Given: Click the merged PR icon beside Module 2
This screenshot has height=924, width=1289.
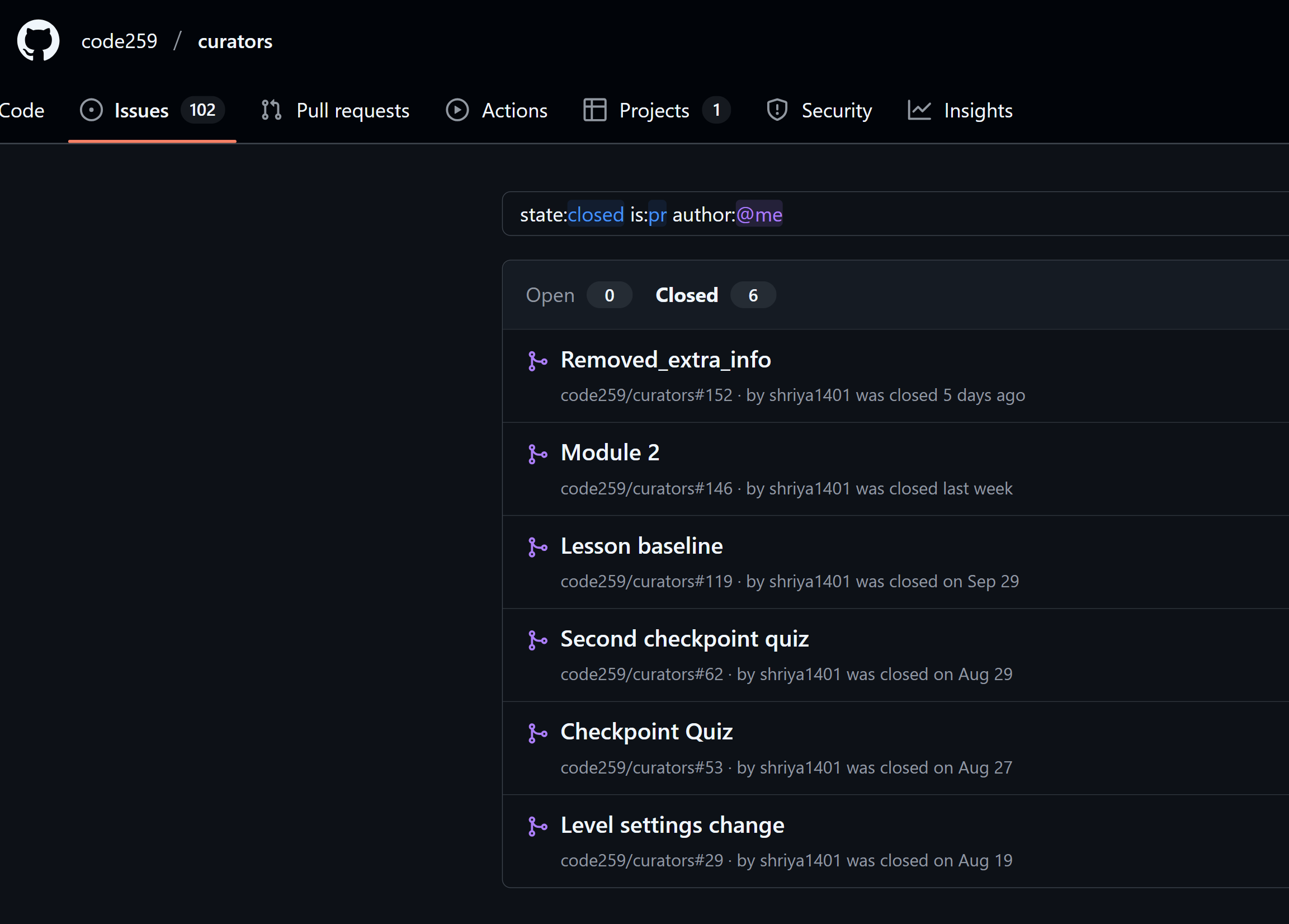Looking at the screenshot, I should tap(537, 454).
